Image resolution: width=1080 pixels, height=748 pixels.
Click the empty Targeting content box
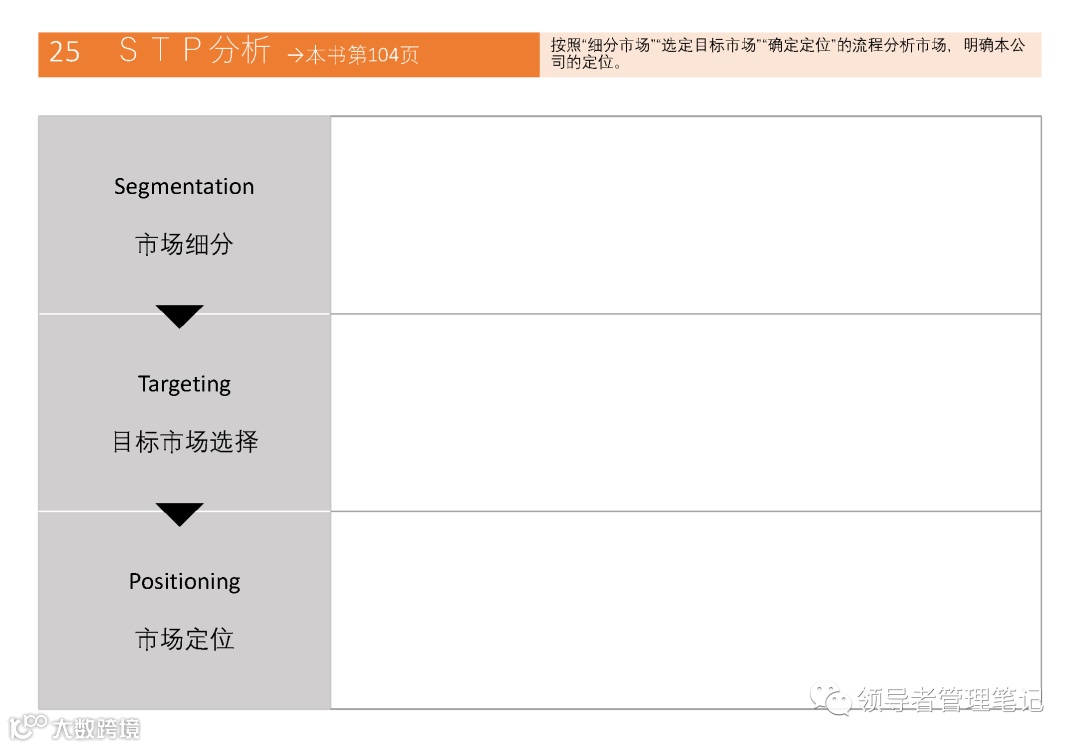(x=685, y=412)
